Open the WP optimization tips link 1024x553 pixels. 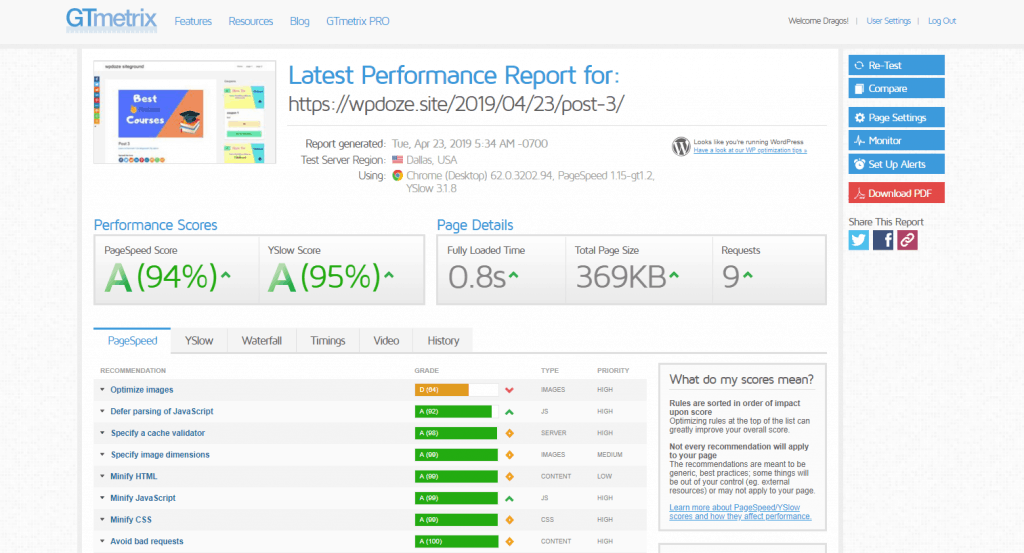click(750, 150)
